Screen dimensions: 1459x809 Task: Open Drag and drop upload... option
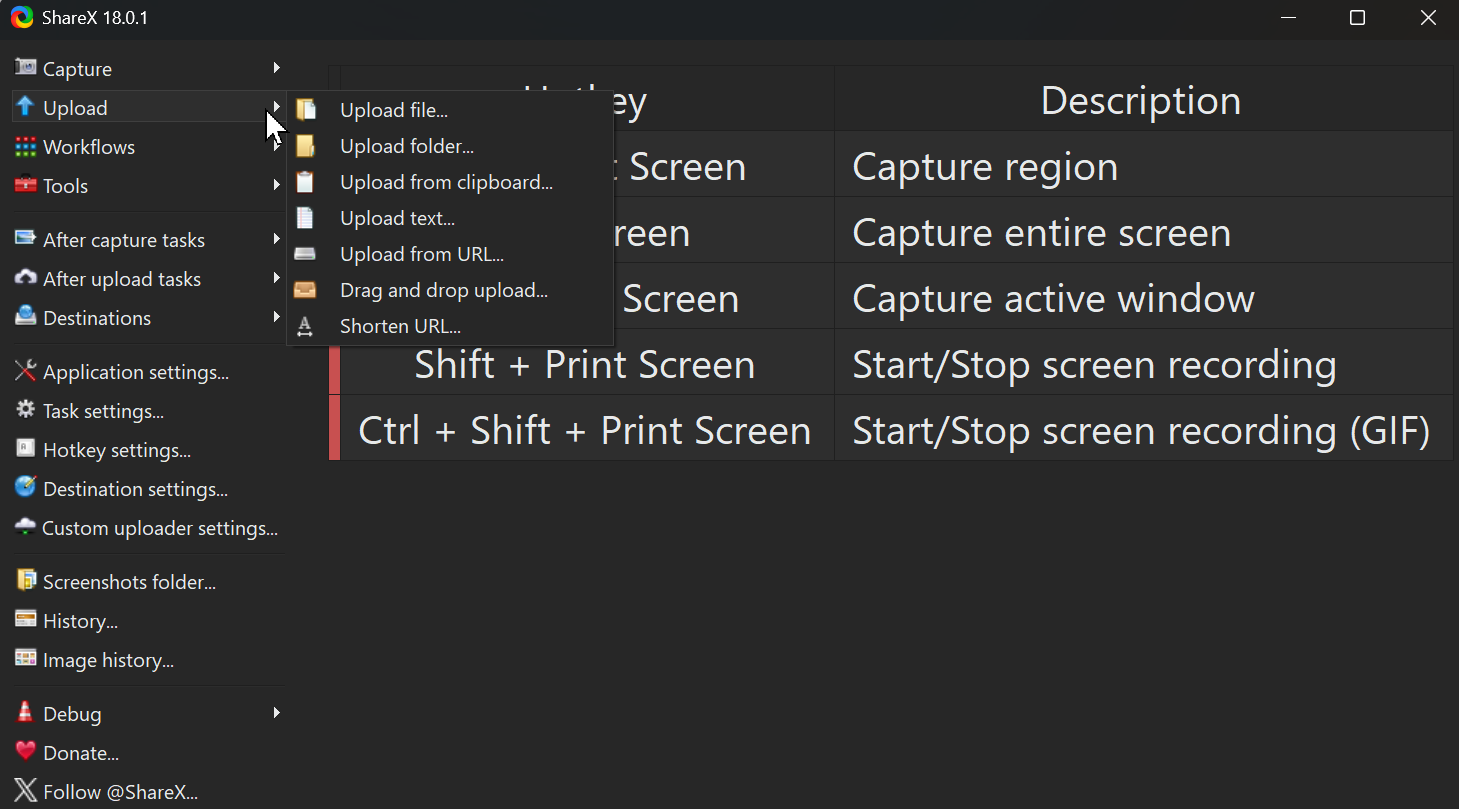click(x=450, y=290)
